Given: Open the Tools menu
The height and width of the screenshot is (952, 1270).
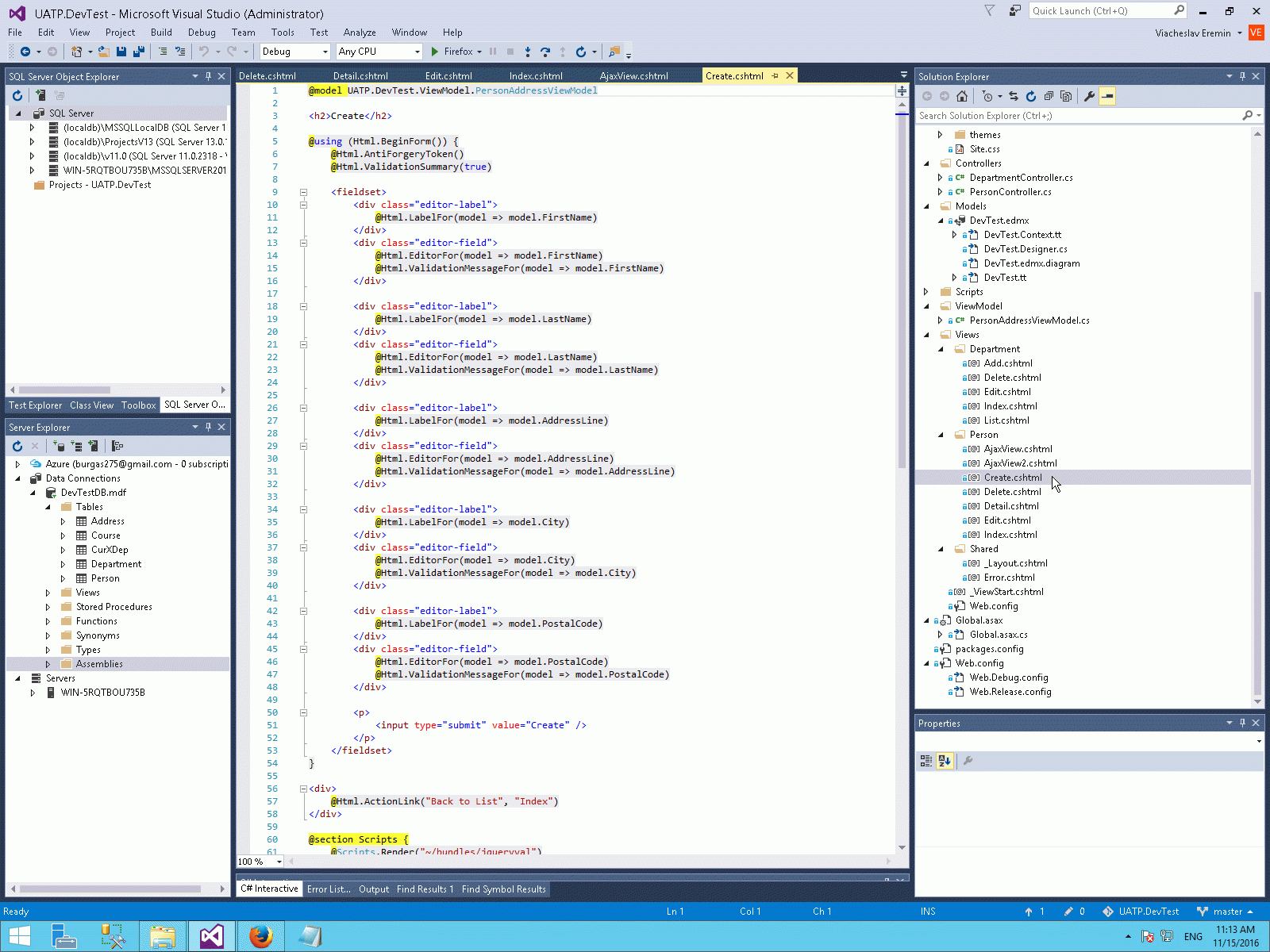Looking at the screenshot, I should pyautogui.click(x=283, y=33).
